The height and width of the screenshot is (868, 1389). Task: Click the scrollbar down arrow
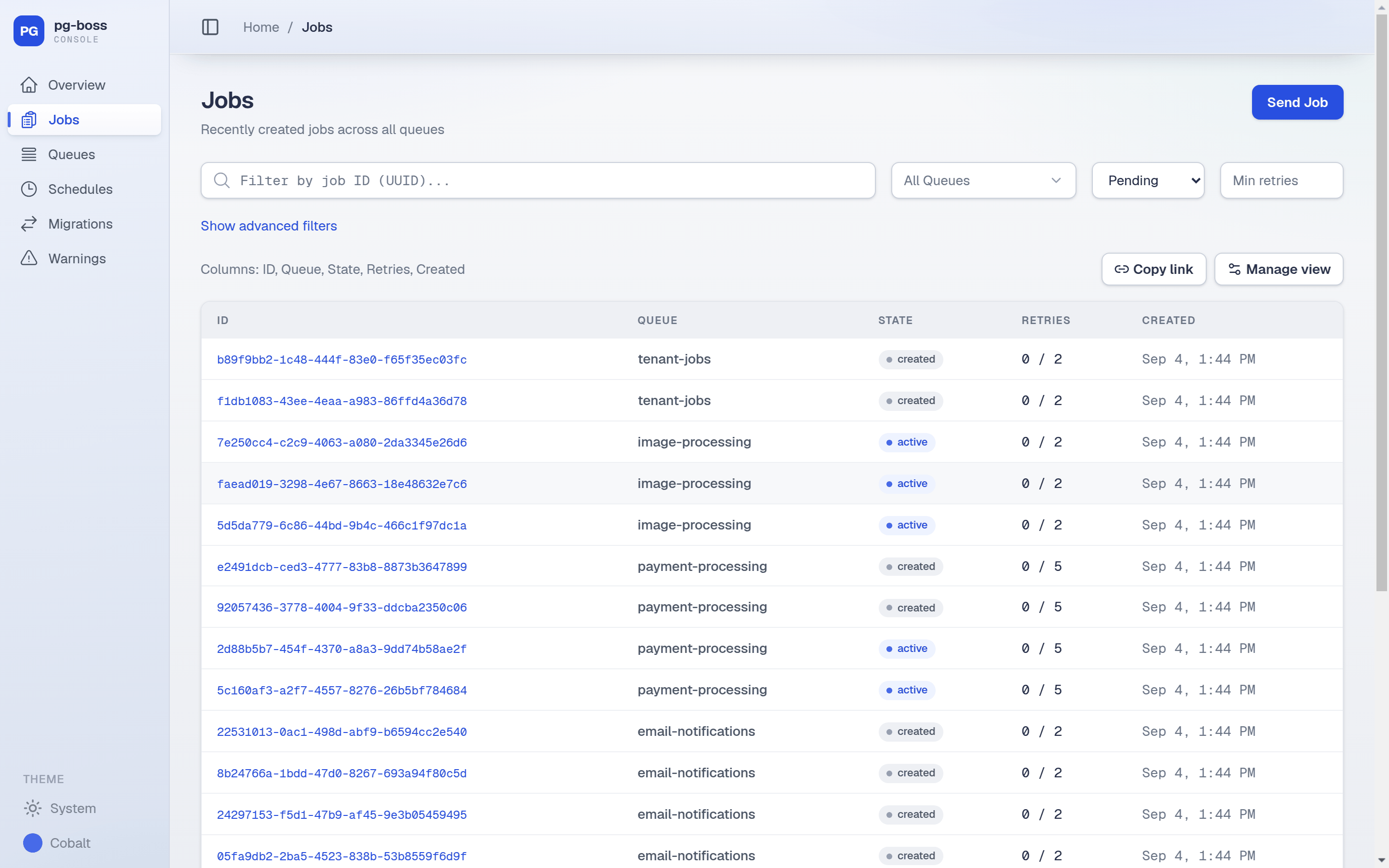pyautogui.click(x=1382, y=861)
